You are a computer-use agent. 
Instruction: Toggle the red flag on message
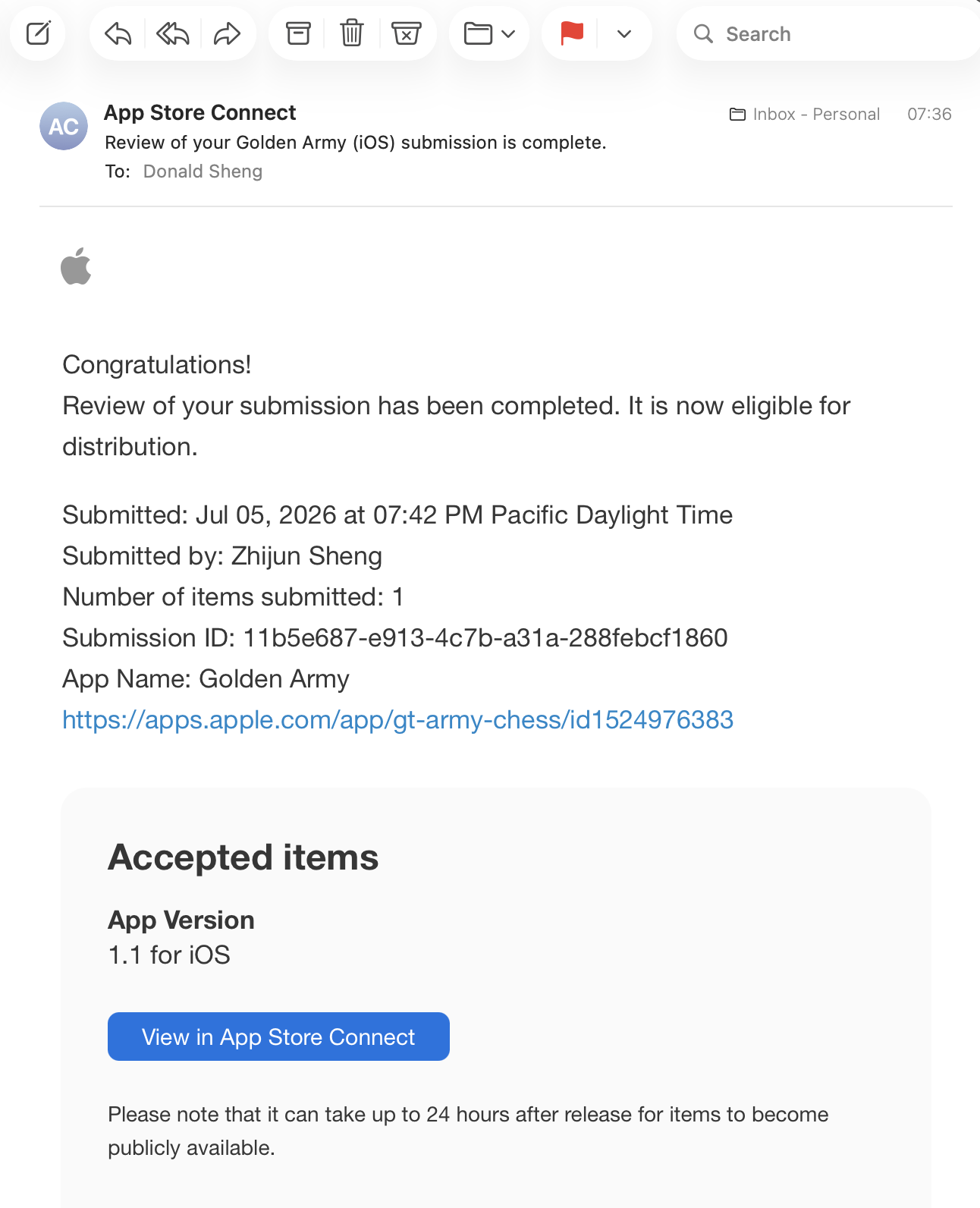572,33
